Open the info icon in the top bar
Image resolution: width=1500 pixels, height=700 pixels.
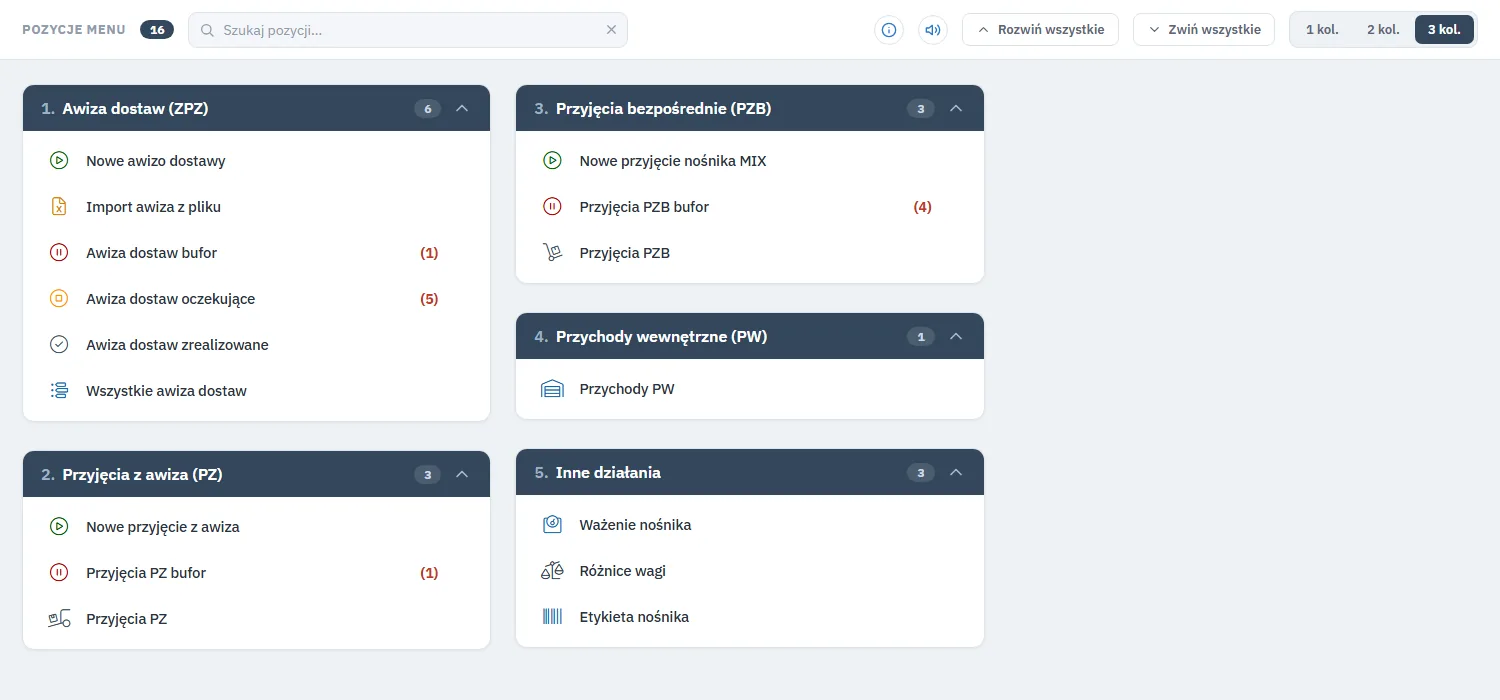point(888,30)
